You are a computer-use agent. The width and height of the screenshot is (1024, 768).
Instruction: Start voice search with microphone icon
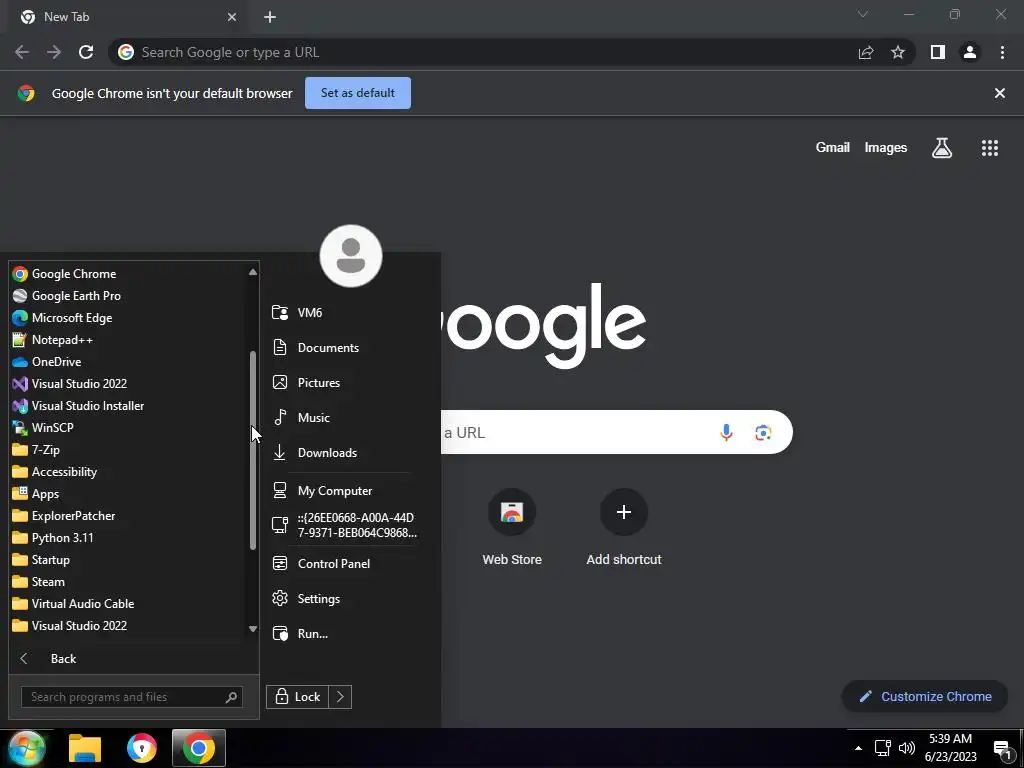click(x=726, y=432)
